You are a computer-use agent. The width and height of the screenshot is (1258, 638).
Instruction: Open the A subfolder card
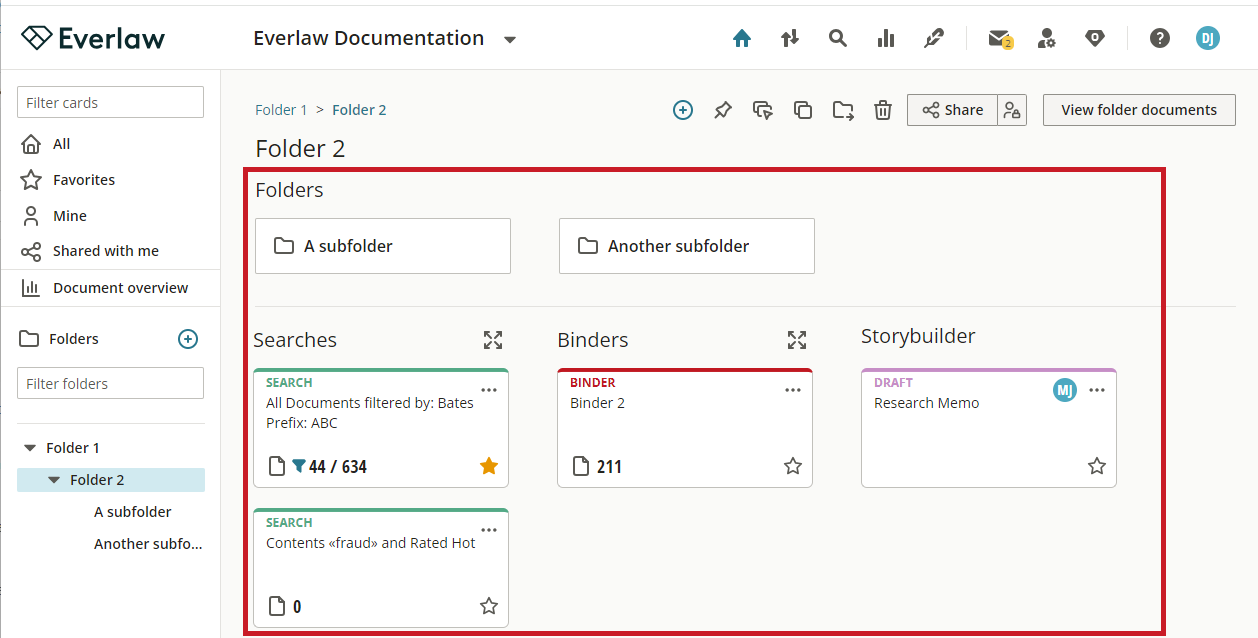(x=383, y=246)
